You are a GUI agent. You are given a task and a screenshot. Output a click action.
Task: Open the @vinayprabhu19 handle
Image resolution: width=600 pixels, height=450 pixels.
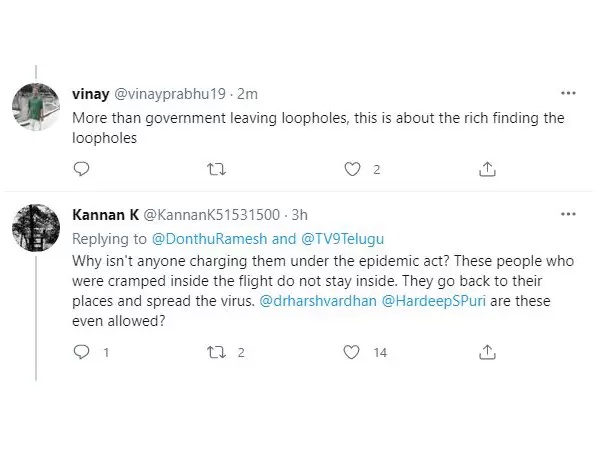(x=165, y=93)
